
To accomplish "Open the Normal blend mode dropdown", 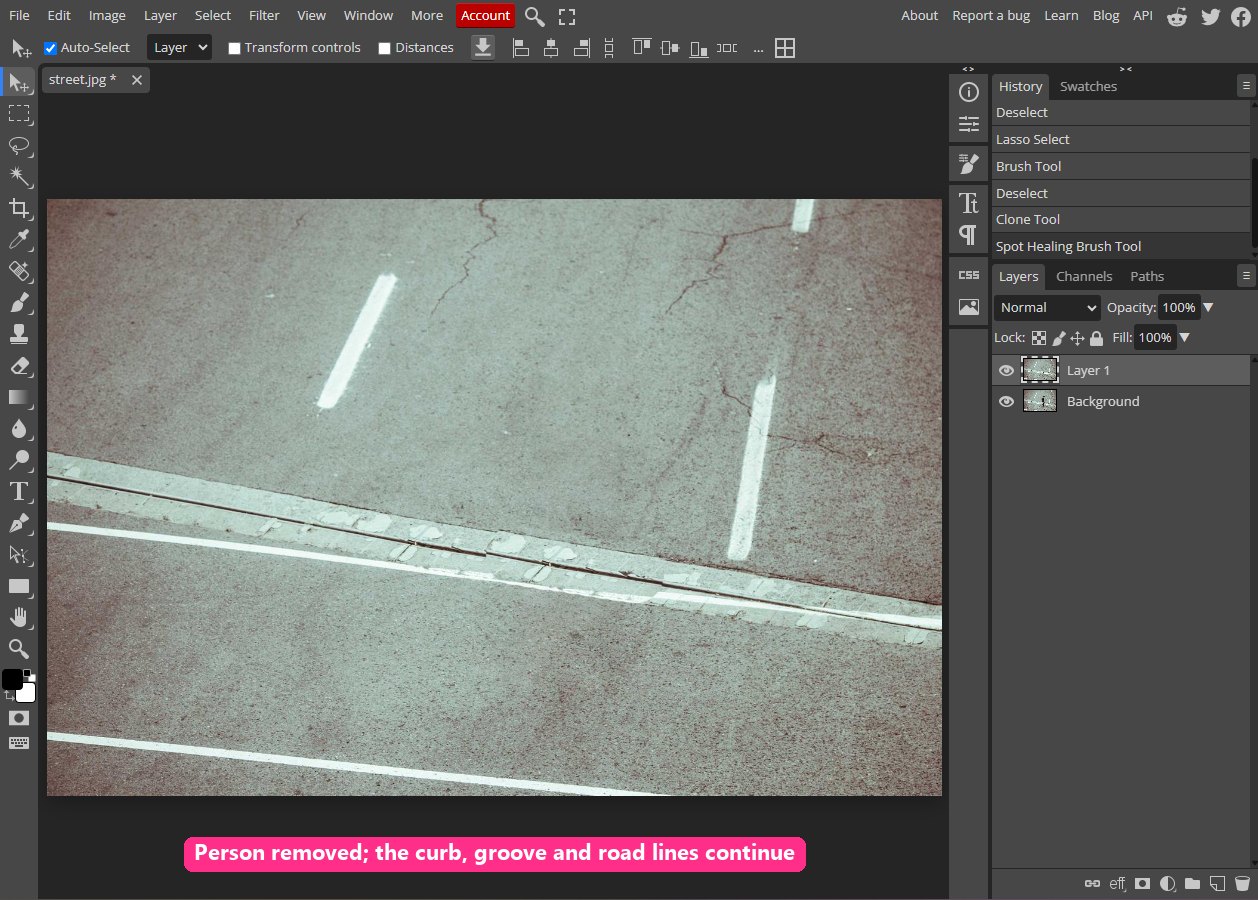I will (1047, 308).
